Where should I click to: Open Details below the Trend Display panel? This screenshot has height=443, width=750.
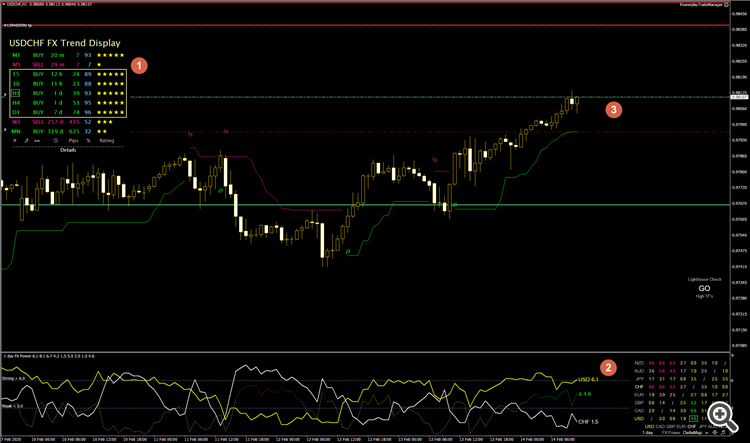[68, 150]
